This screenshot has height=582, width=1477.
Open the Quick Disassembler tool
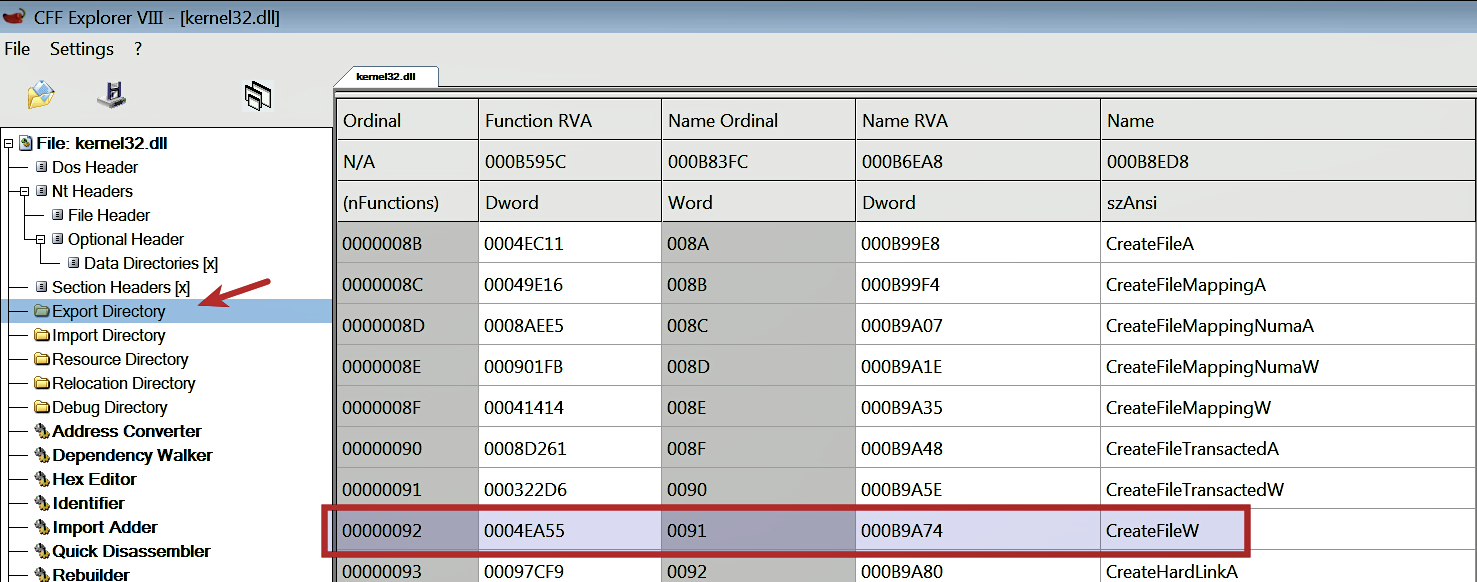tap(131, 551)
